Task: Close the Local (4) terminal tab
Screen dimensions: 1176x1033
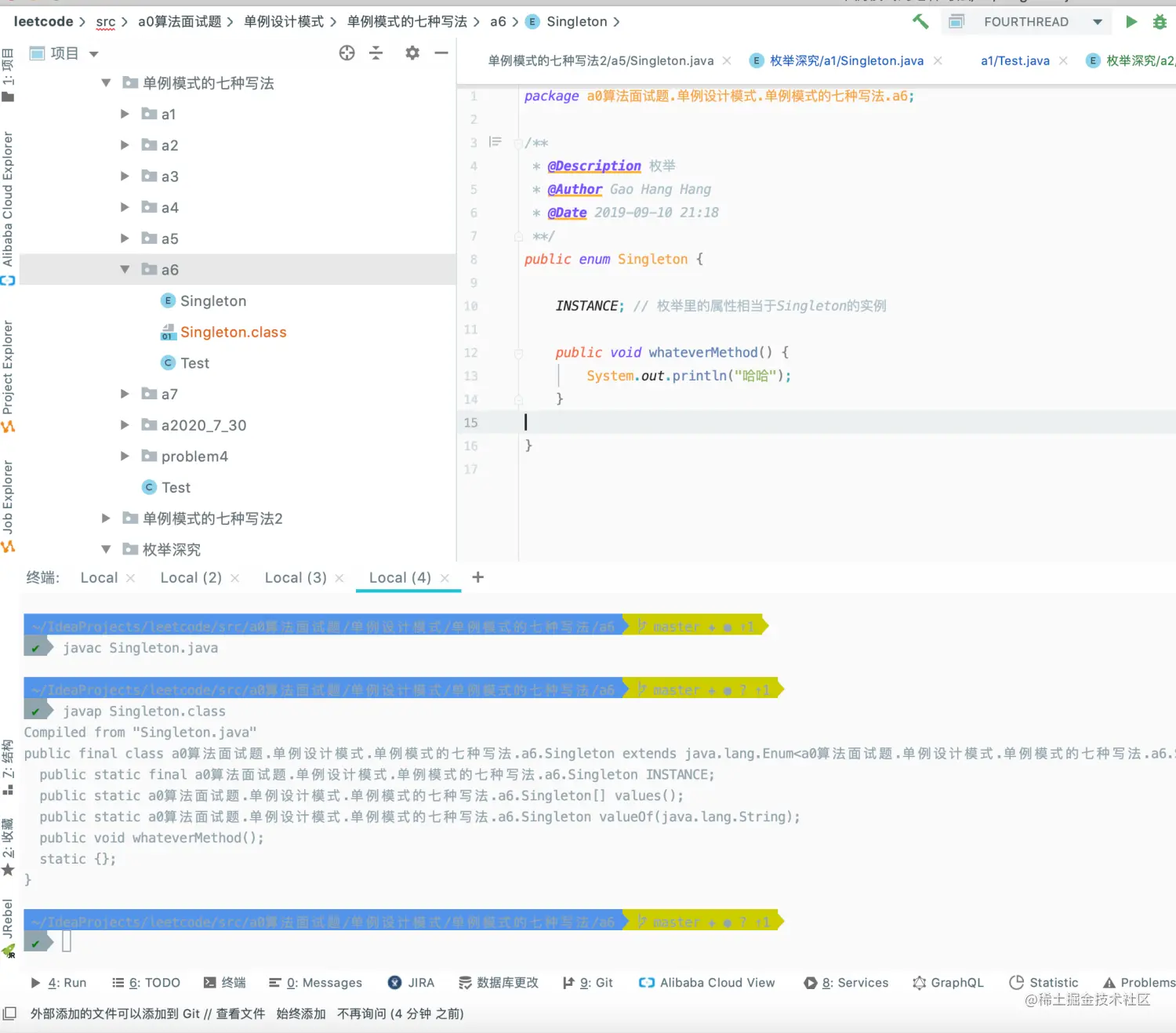Action: (445, 578)
